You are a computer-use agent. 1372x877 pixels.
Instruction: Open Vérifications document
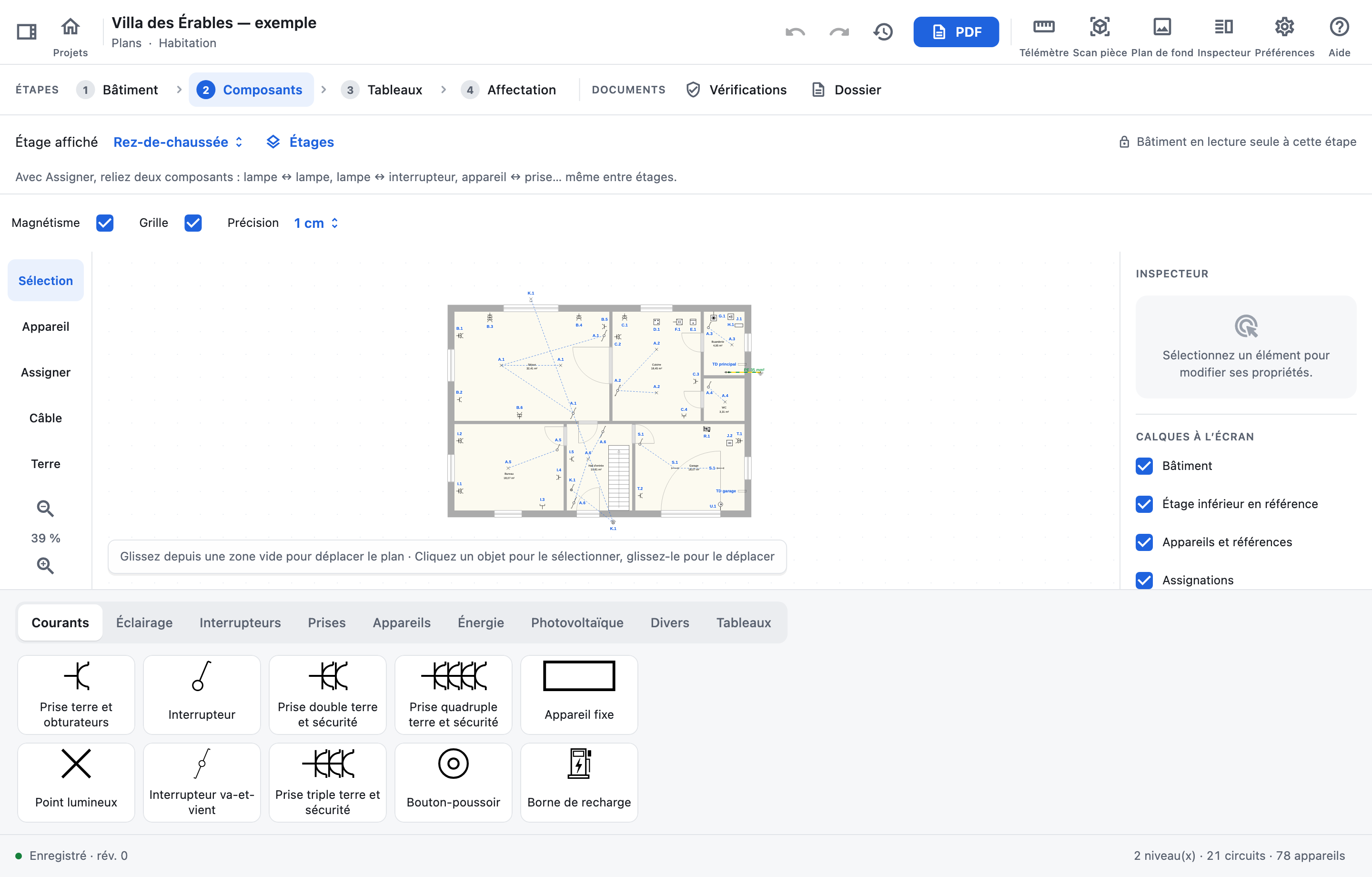[736, 90]
